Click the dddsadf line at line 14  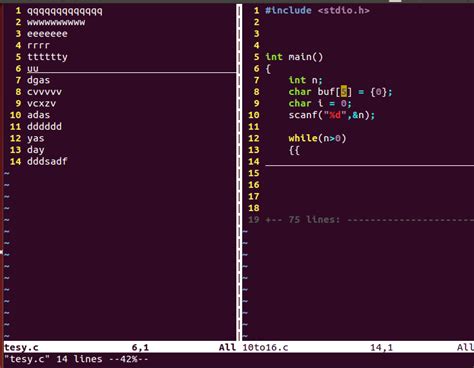(x=47, y=161)
